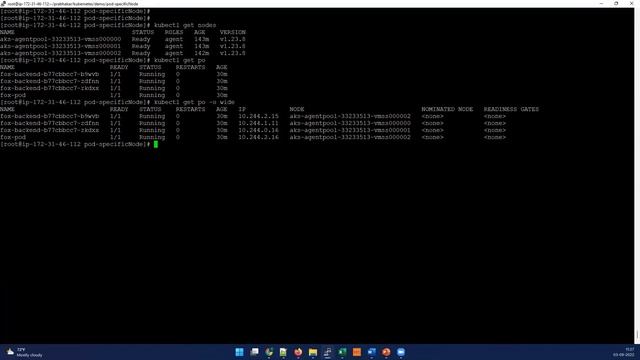The height and width of the screenshot is (360, 640).
Task: Click the IP column header
Action: pos(242,109)
